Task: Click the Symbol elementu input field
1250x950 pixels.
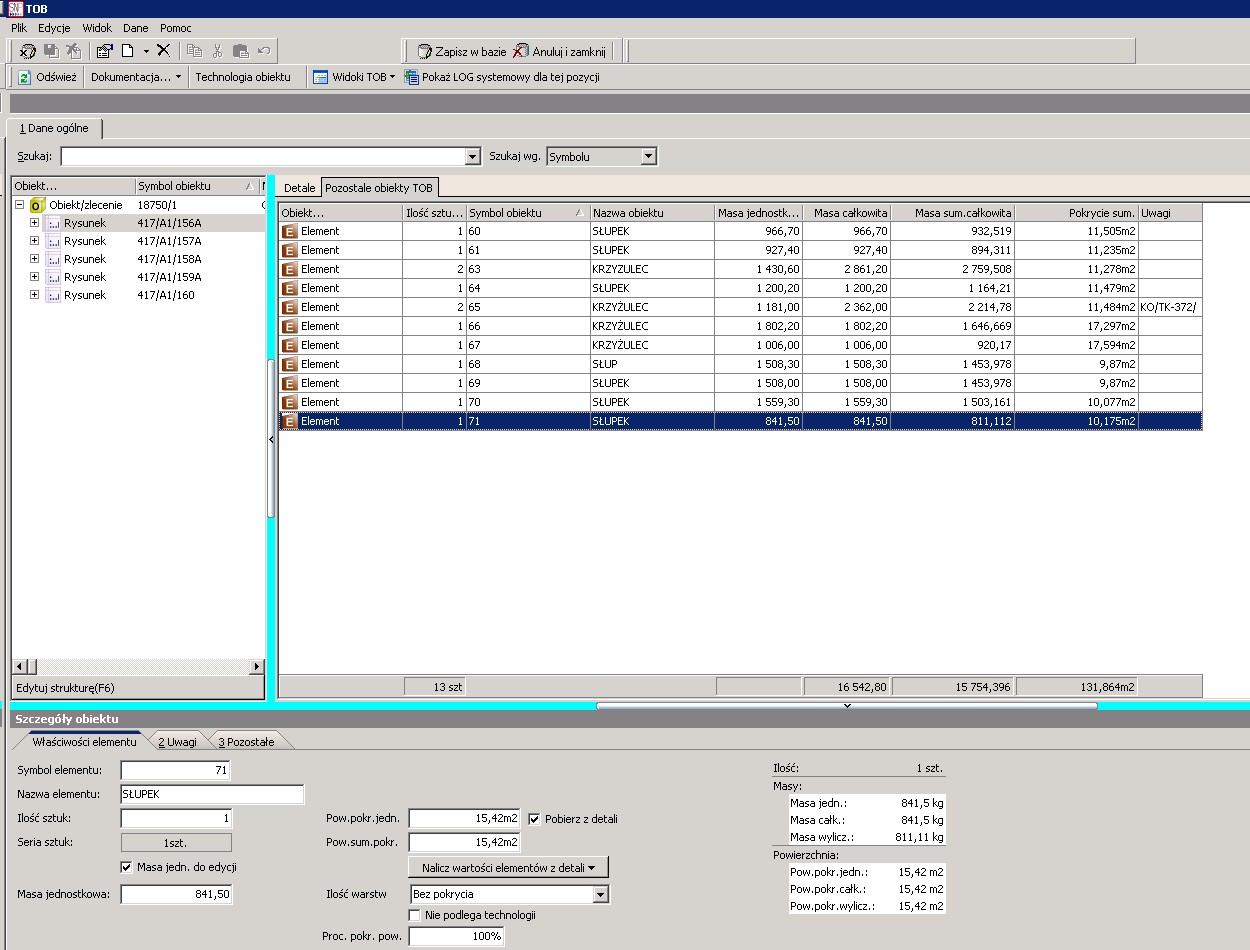Action: click(176, 770)
